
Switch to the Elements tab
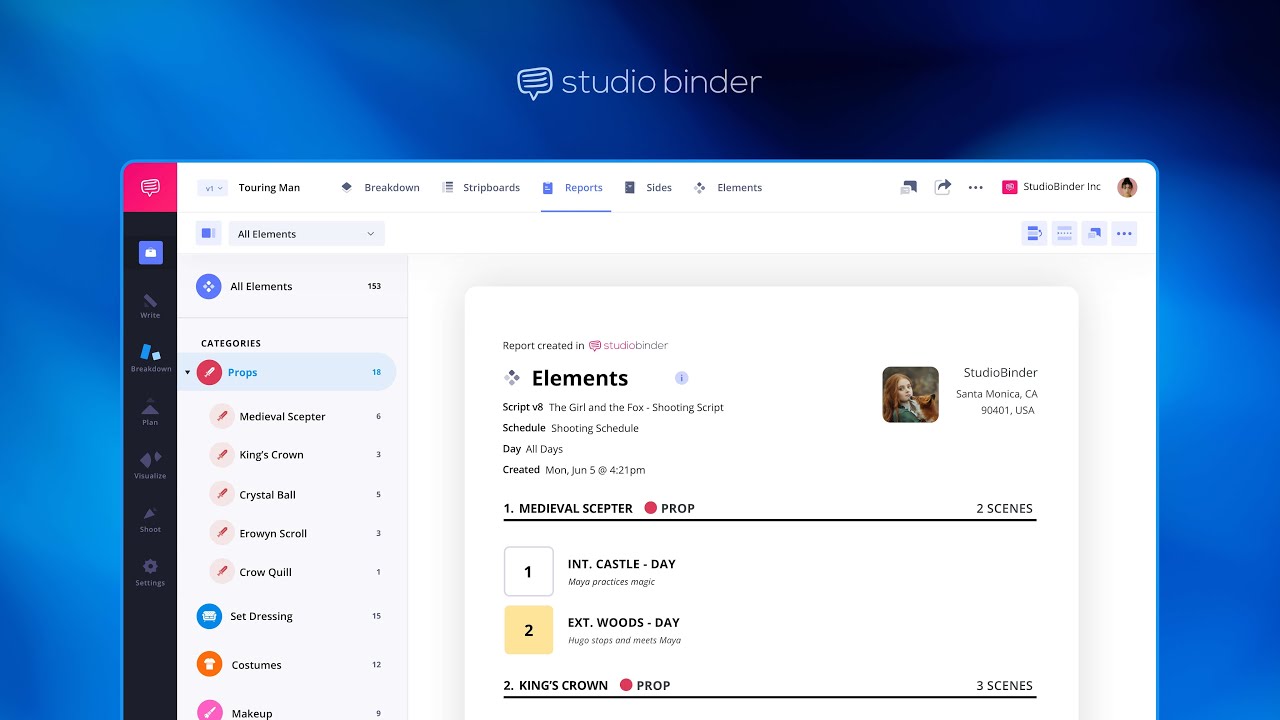click(x=728, y=188)
